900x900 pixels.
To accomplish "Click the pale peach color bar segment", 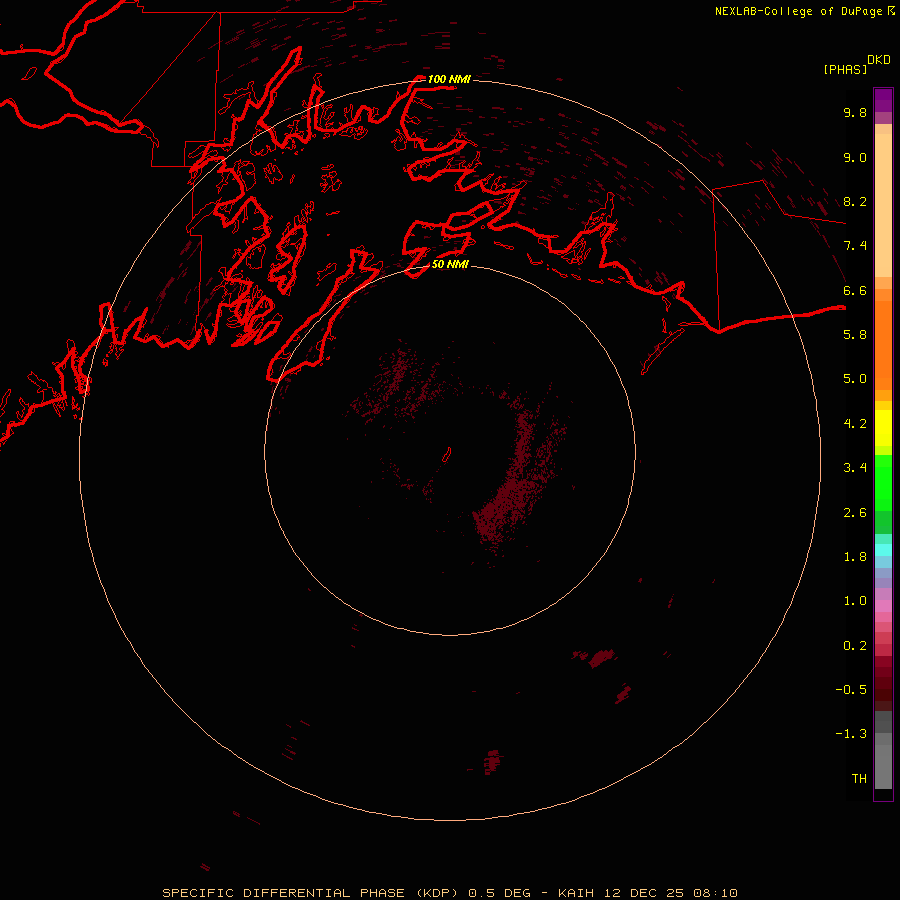I will coord(883,205).
